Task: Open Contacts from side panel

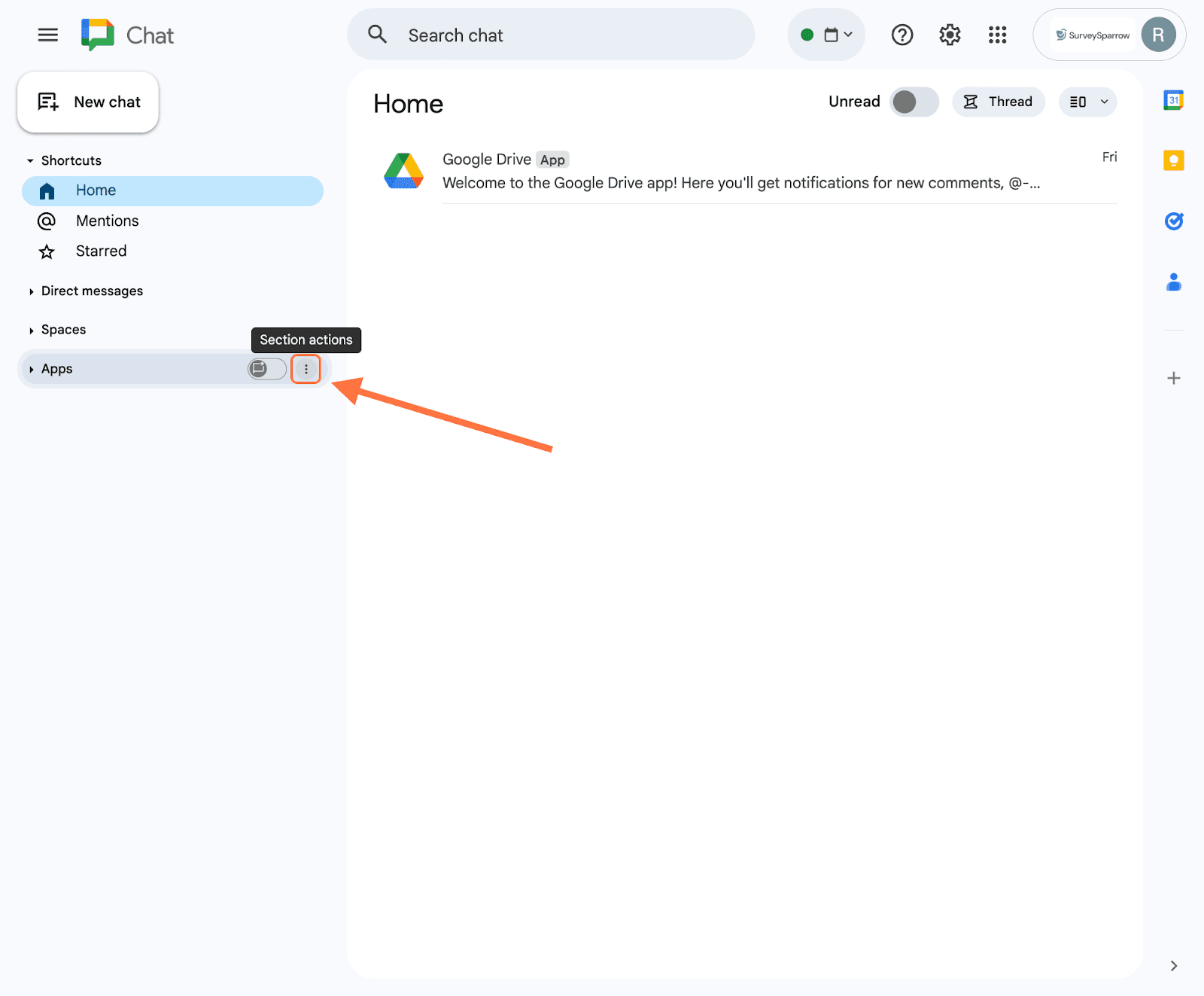Action: pos(1173,282)
